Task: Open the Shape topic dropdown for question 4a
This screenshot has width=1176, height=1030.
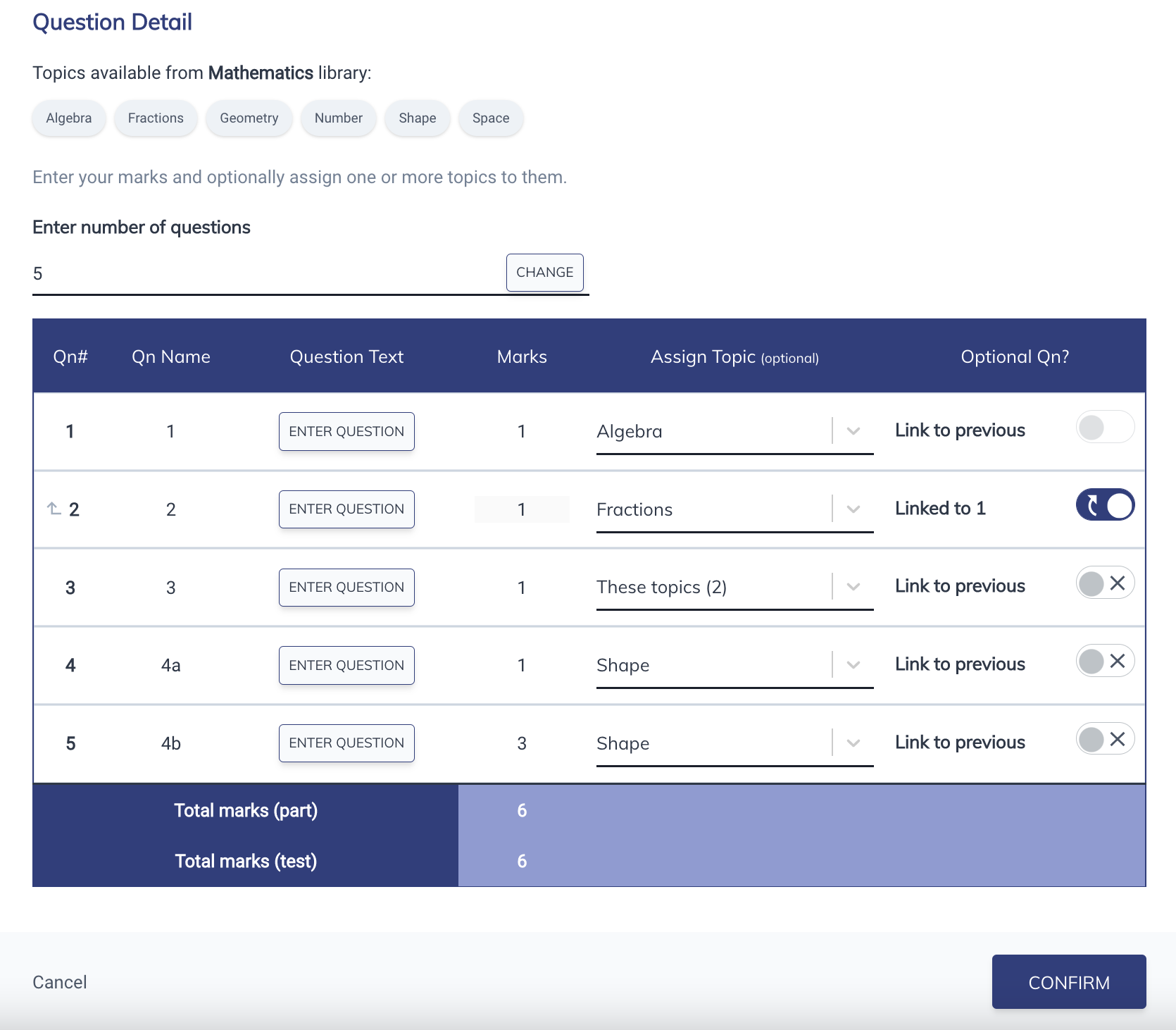Action: [853, 664]
